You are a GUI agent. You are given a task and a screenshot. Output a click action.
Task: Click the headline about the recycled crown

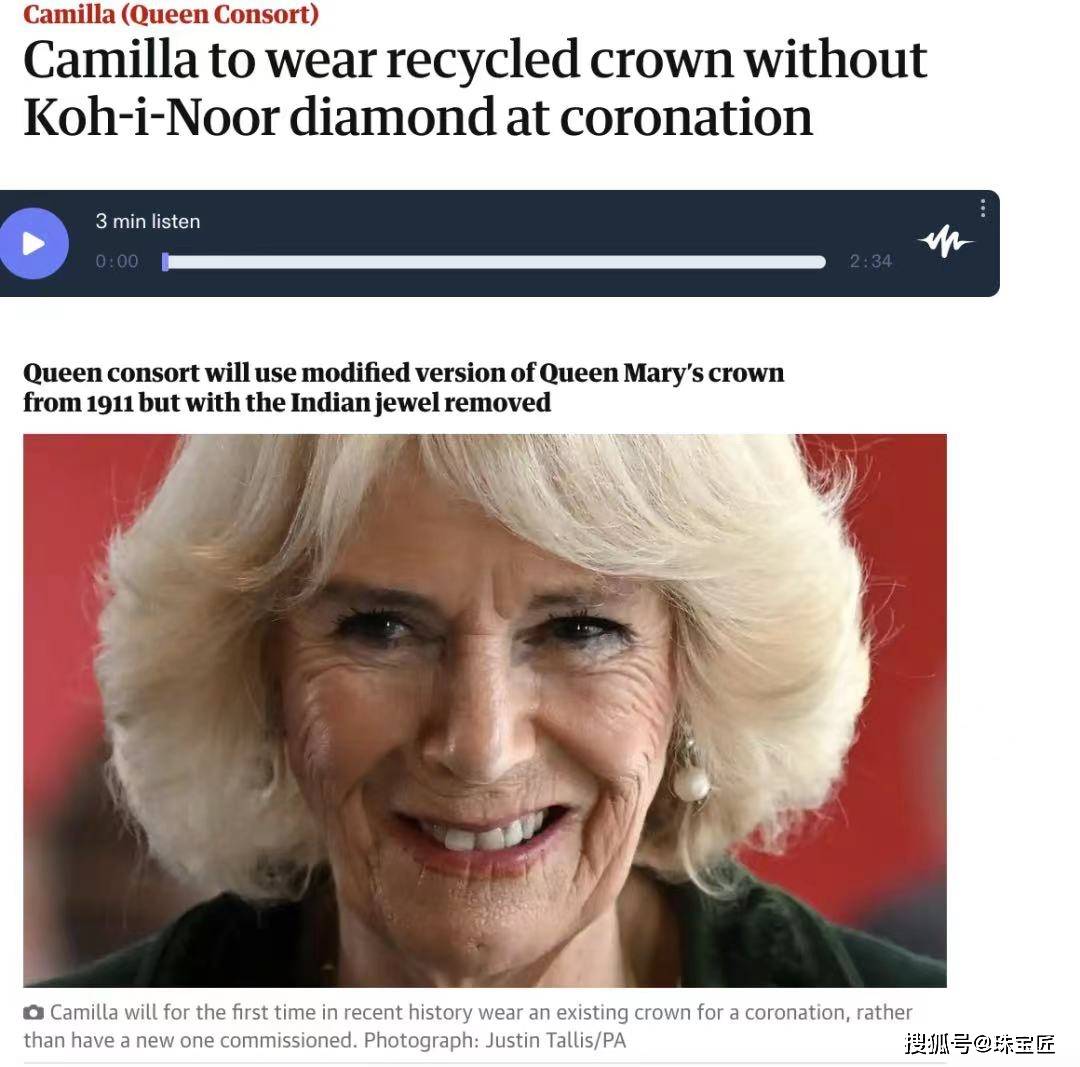coord(475,88)
